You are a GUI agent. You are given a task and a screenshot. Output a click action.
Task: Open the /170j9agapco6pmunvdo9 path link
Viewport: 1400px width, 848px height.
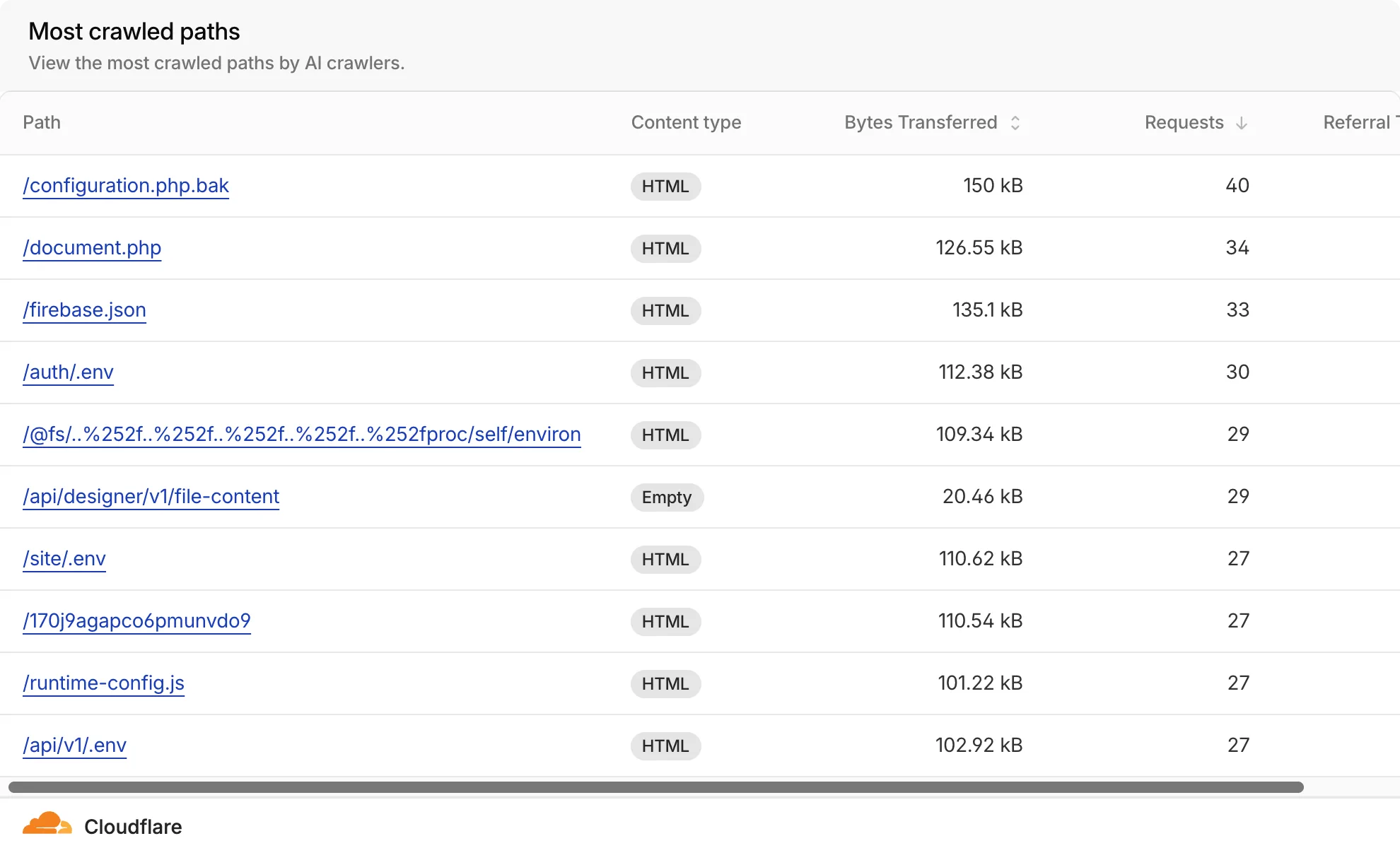[x=136, y=621]
